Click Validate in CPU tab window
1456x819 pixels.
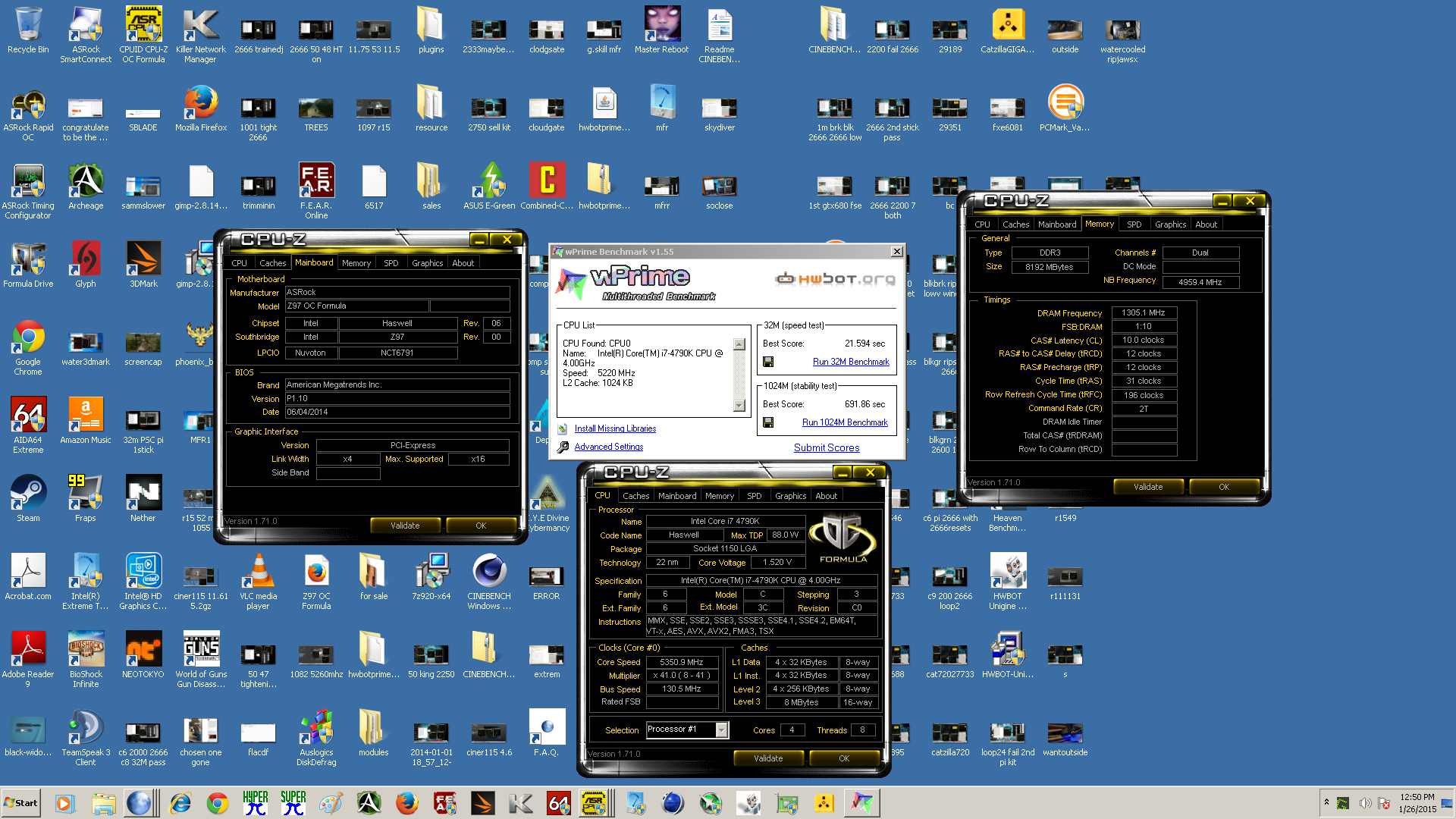tap(768, 758)
